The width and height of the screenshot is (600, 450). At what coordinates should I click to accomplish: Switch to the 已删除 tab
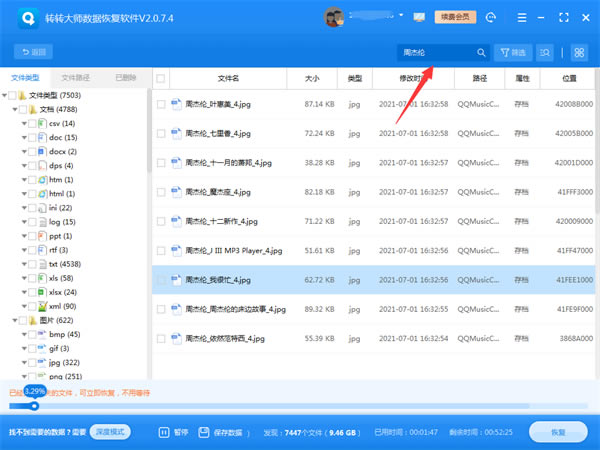[126, 77]
